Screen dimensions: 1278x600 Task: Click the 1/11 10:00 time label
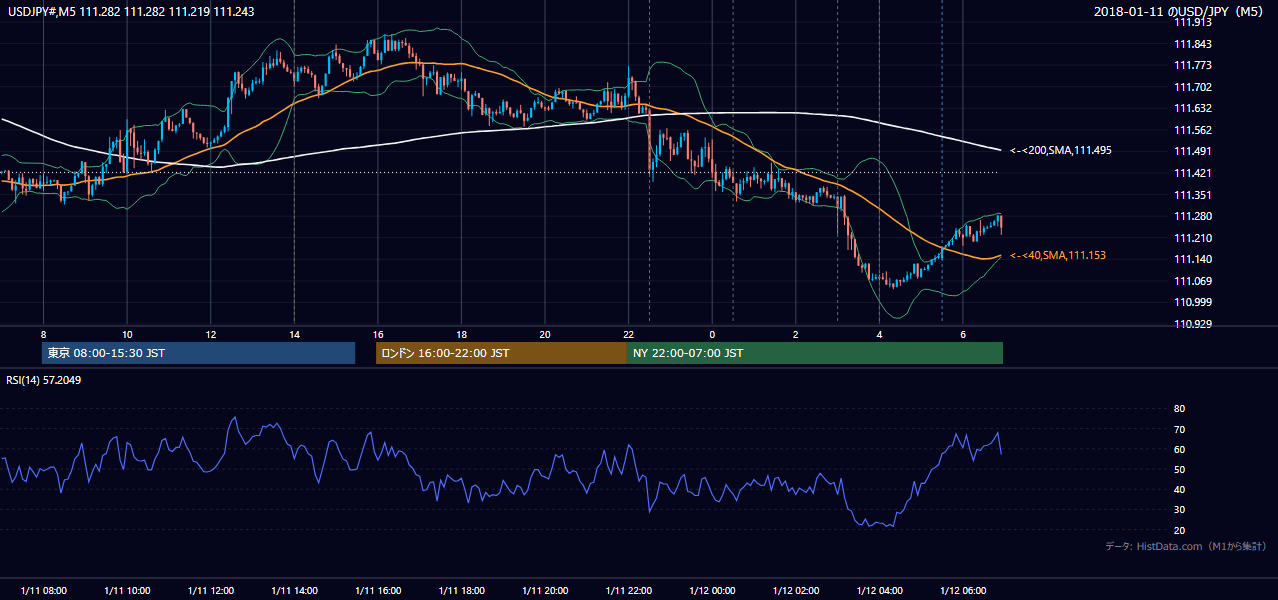coord(127,591)
